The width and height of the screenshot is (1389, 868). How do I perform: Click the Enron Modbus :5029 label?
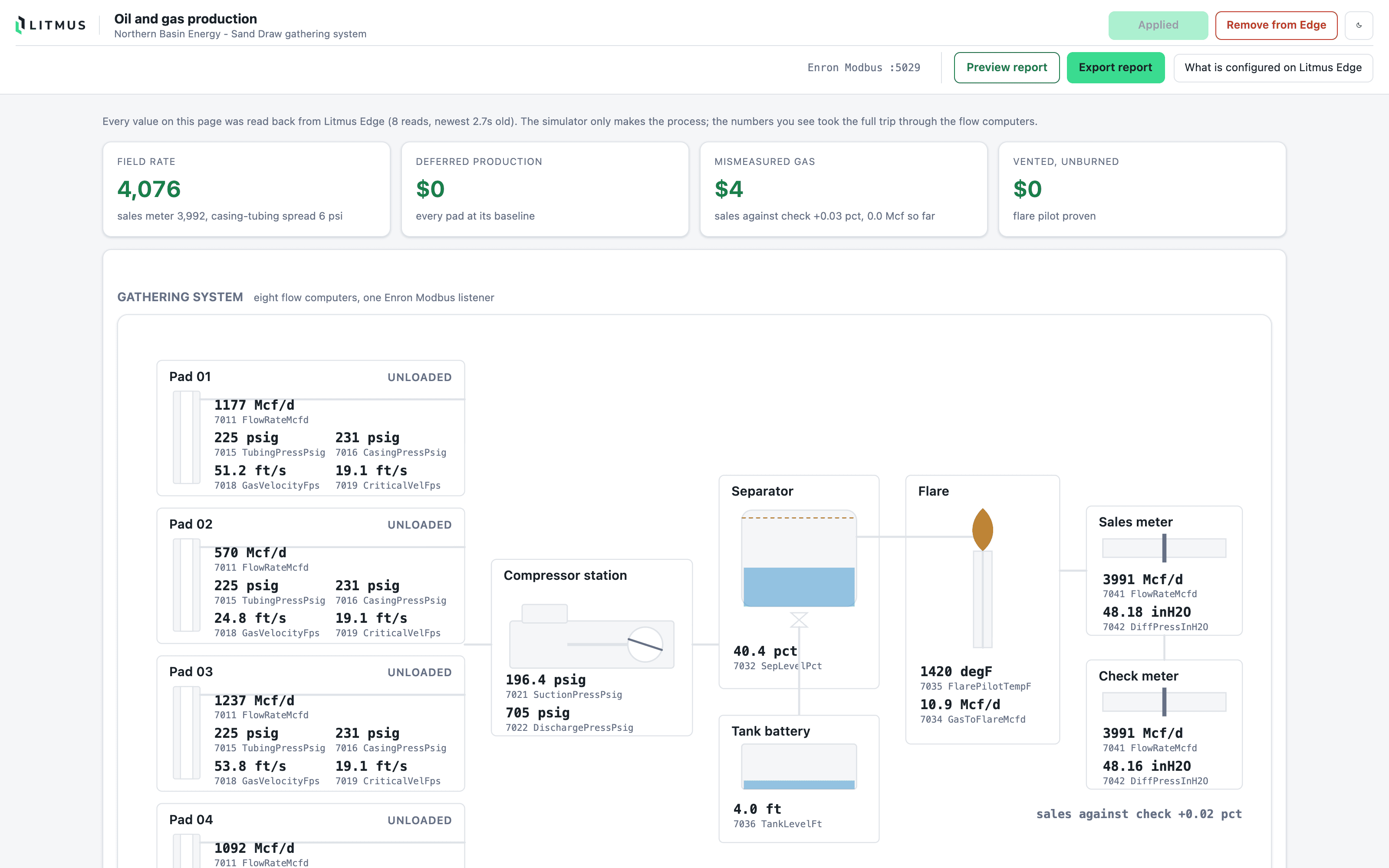coord(863,68)
